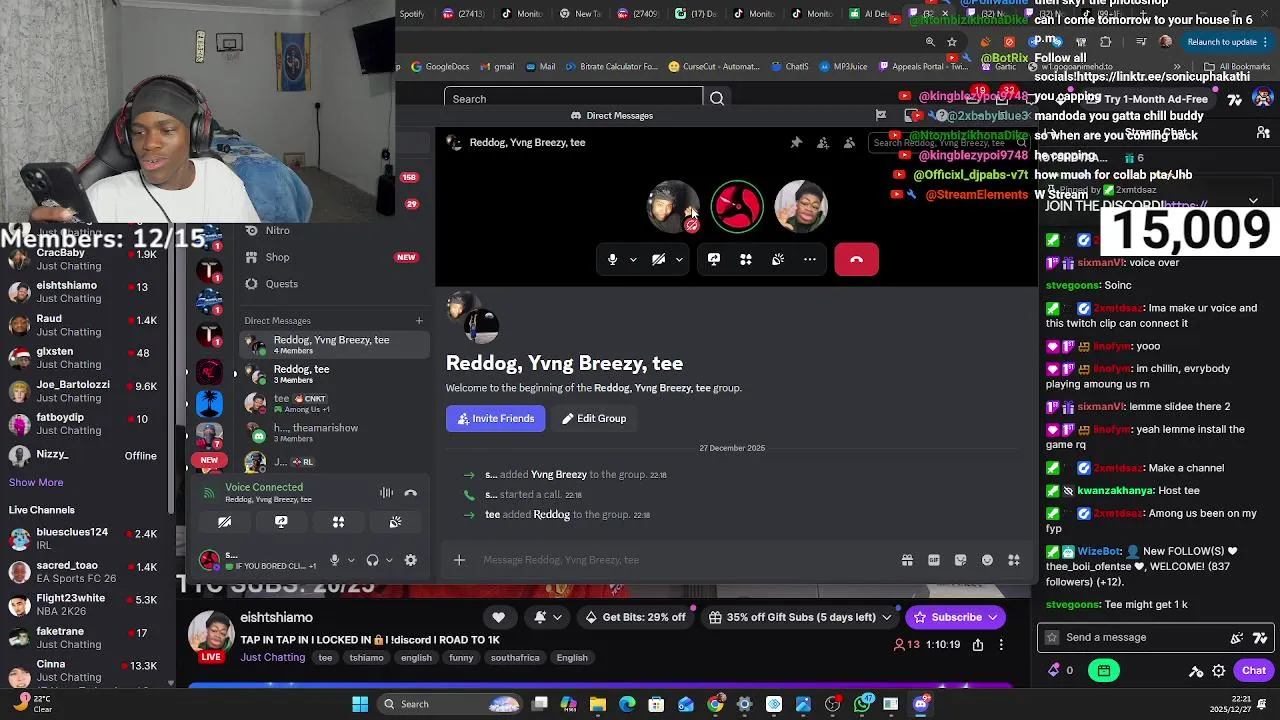Open sticker picker in message bar

(960, 560)
